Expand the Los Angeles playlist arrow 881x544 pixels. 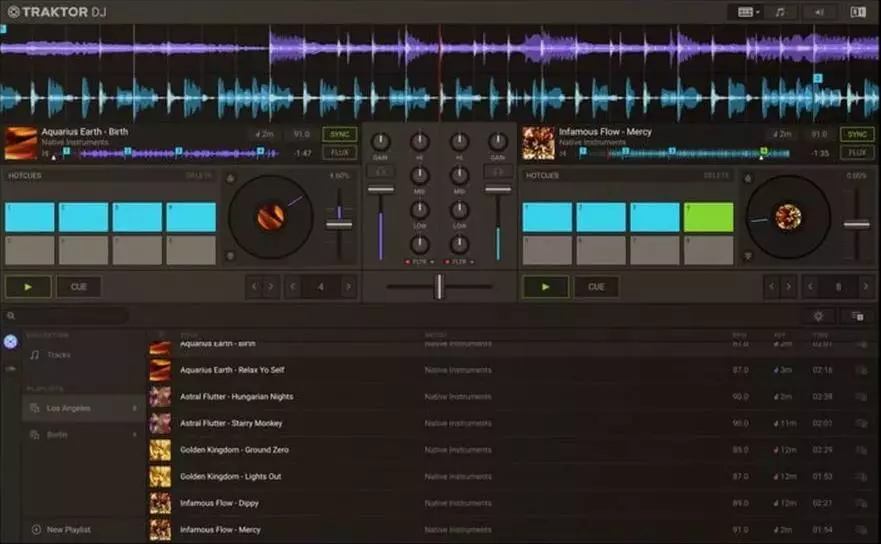[135, 408]
